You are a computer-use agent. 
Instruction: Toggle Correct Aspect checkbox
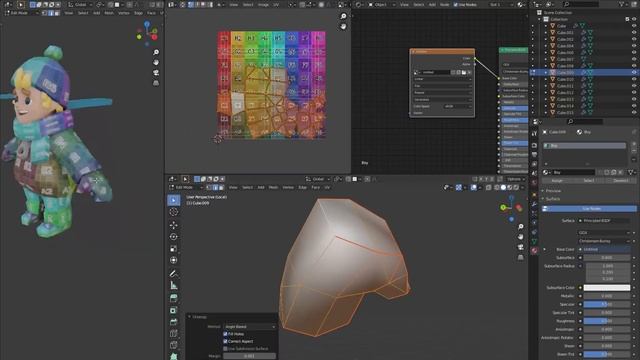(225, 341)
